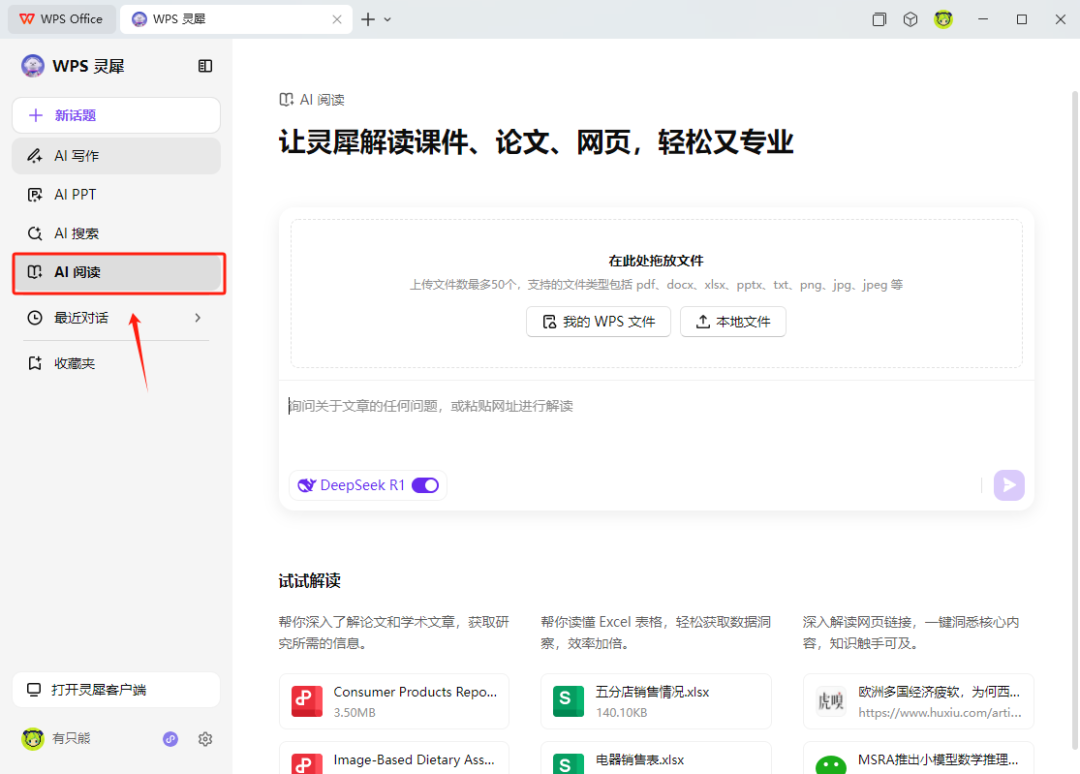This screenshot has width=1080, height=774.
Task: Click the AI 阅读 book icon in header
Action: (x=286, y=100)
